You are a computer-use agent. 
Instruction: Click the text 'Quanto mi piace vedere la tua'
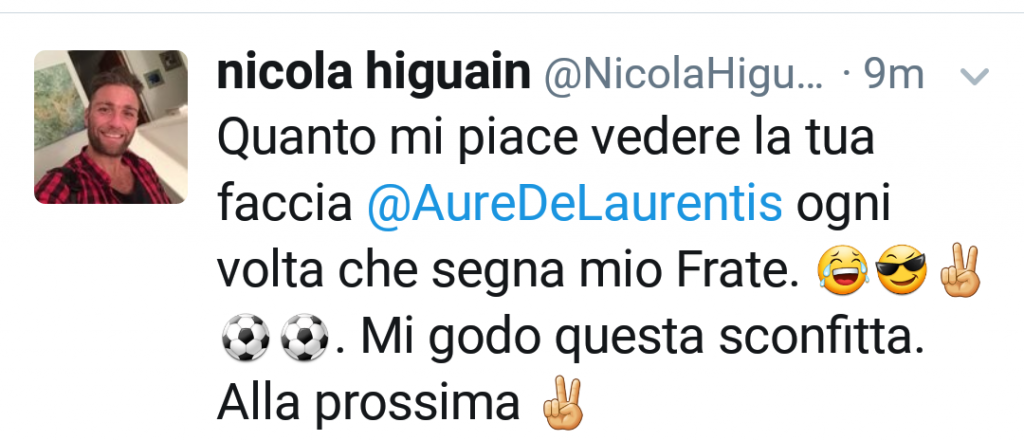click(x=545, y=140)
